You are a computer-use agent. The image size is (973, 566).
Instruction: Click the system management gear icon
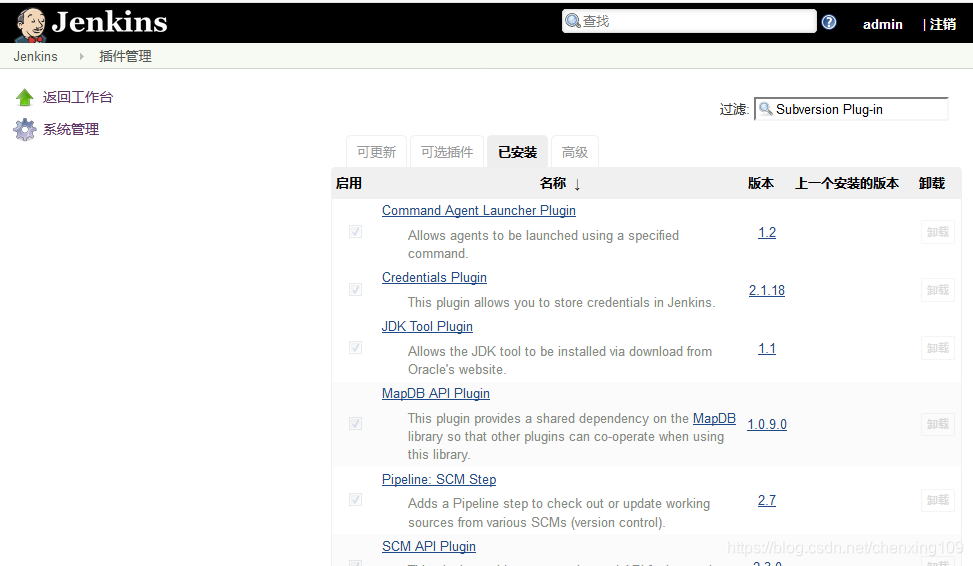25,129
